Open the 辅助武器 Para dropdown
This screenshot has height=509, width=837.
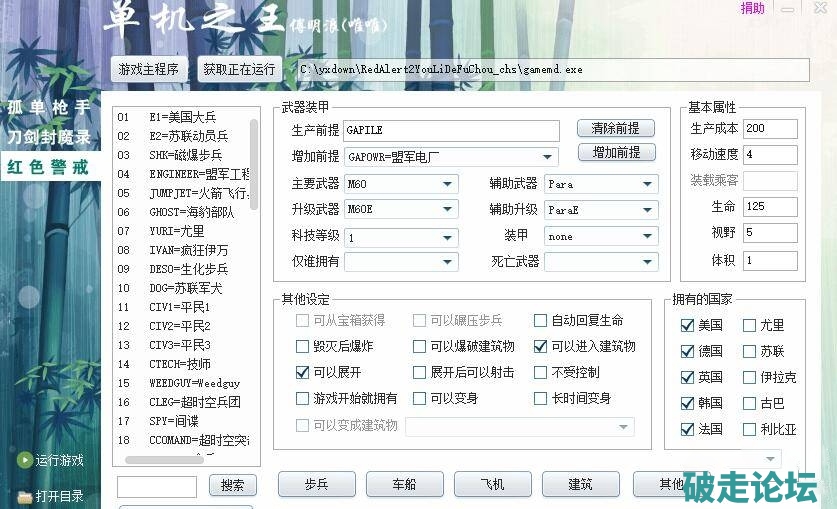coord(648,184)
